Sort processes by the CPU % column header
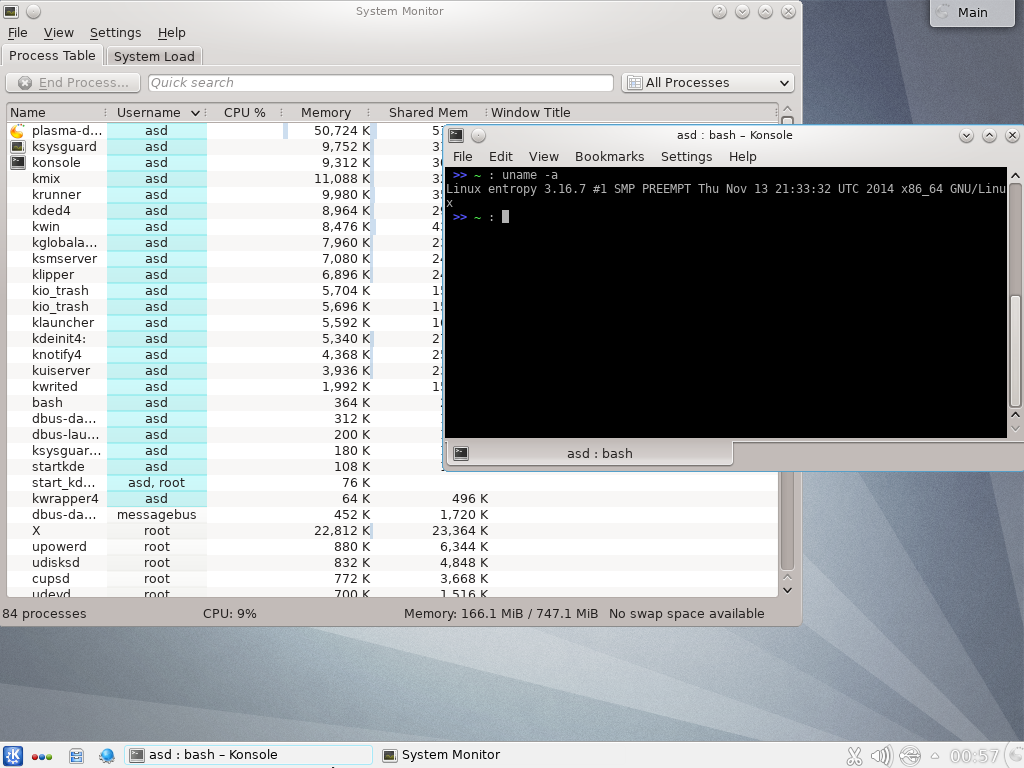The image size is (1024, 768). [244, 113]
